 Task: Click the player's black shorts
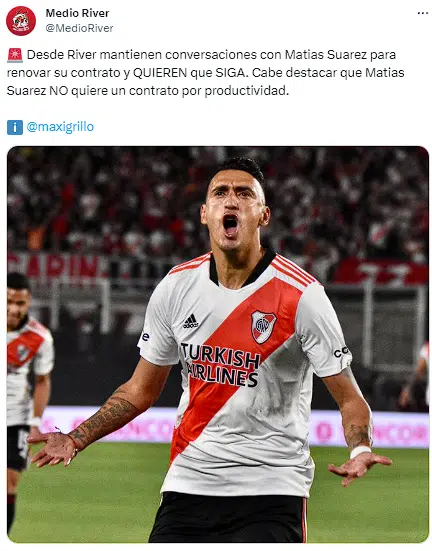[228, 517]
